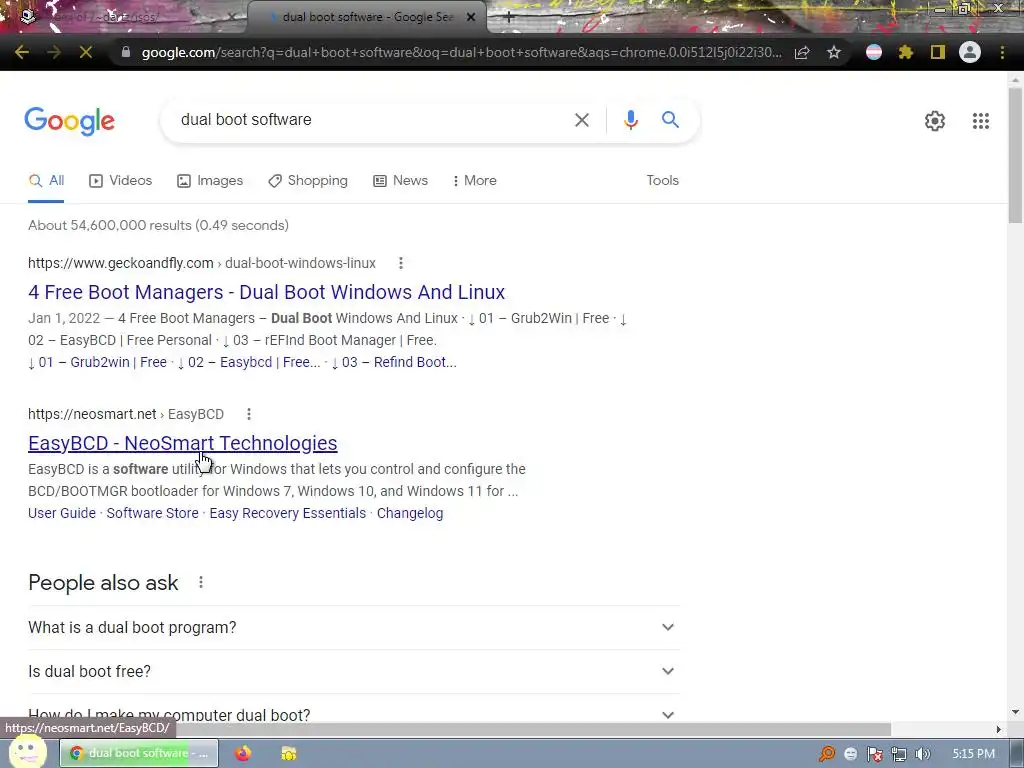Image resolution: width=1024 pixels, height=768 pixels.
Task: Share this page via the share icon
Action: tap(802, 52)
